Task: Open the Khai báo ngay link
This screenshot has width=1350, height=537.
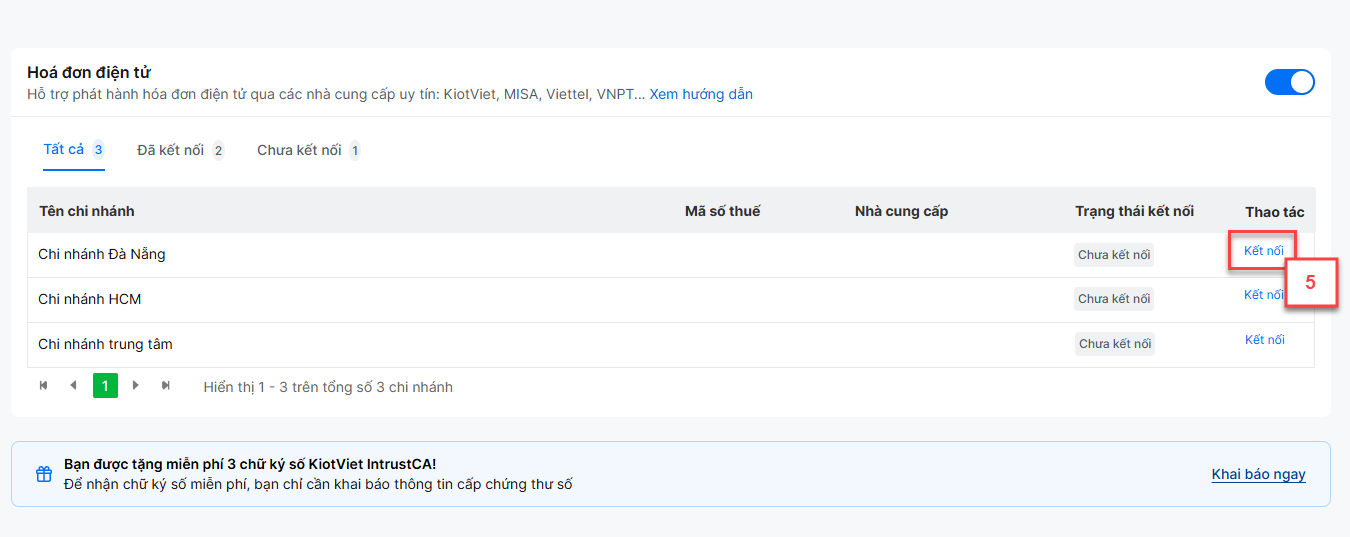Action: [1258, 474]
